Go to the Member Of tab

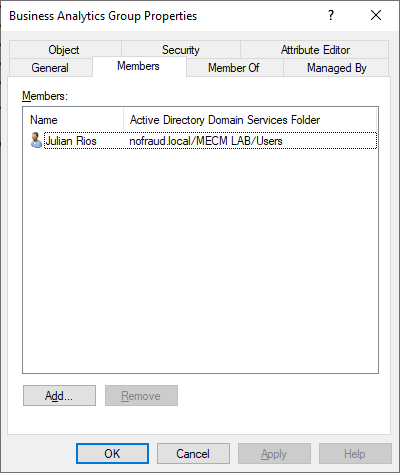tap(234, 68)
